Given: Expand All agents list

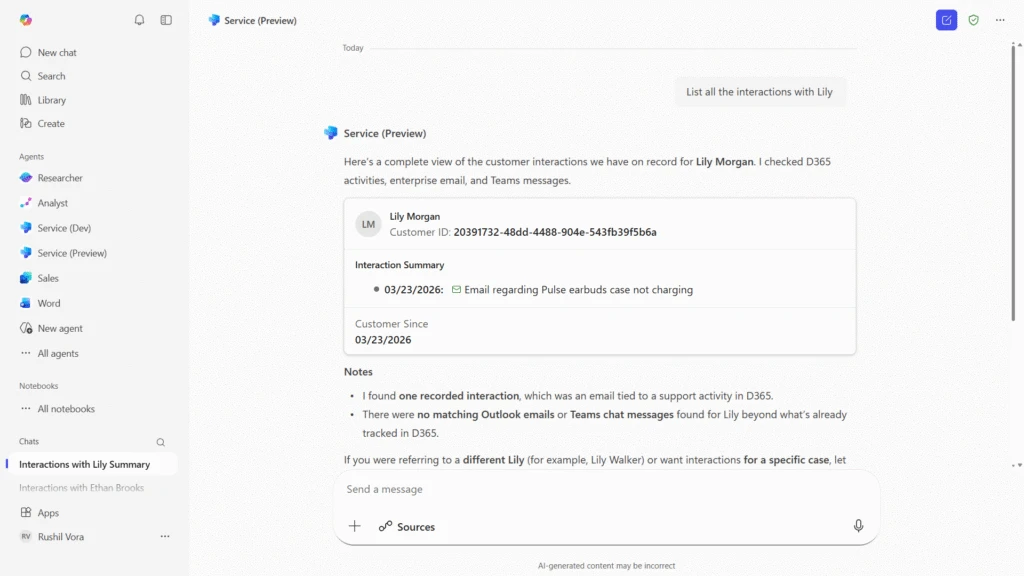Looking at the screenshot, I should tap(57, 353).
